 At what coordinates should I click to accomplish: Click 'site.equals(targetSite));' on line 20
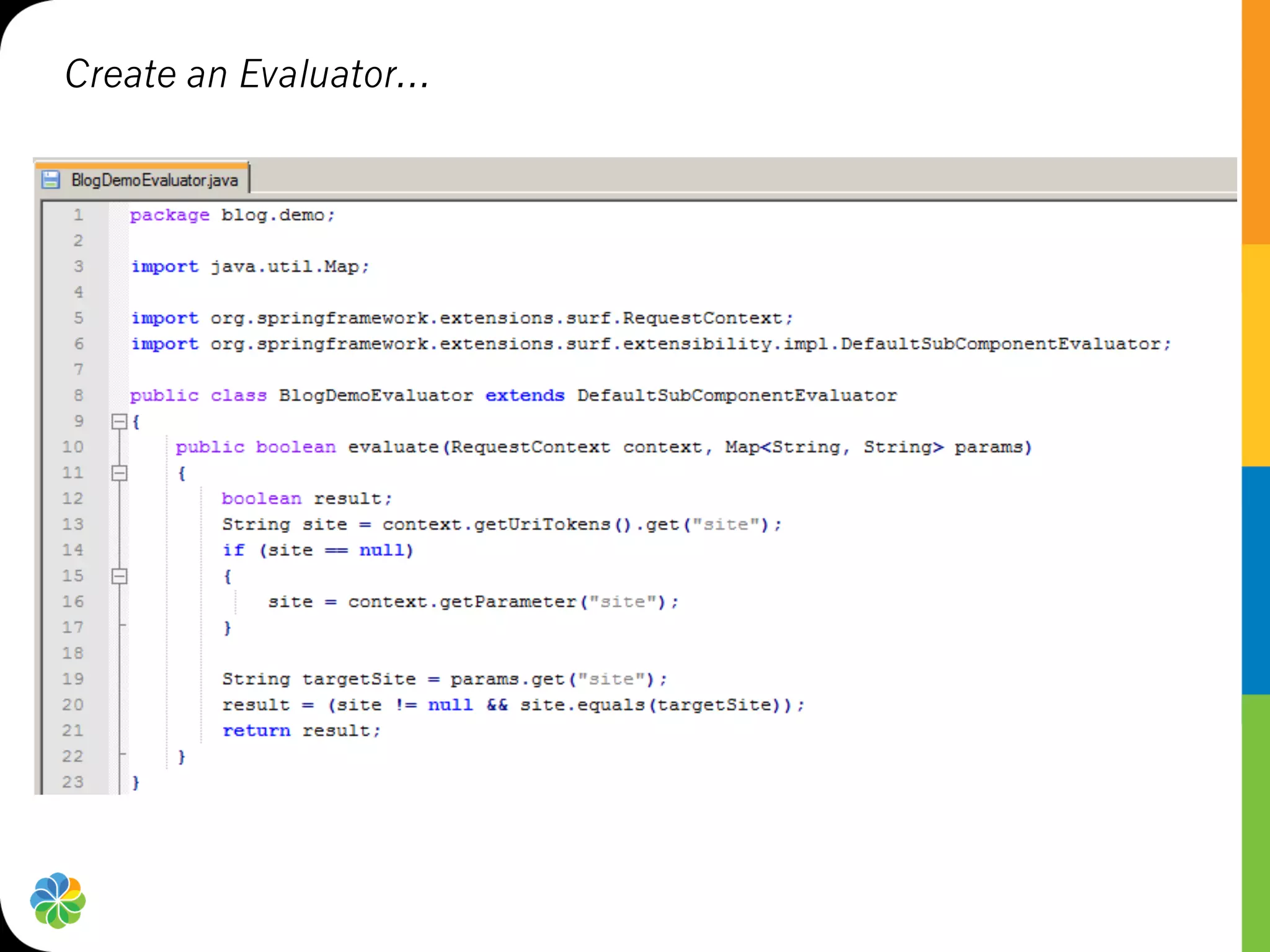[x=662, y=705]
